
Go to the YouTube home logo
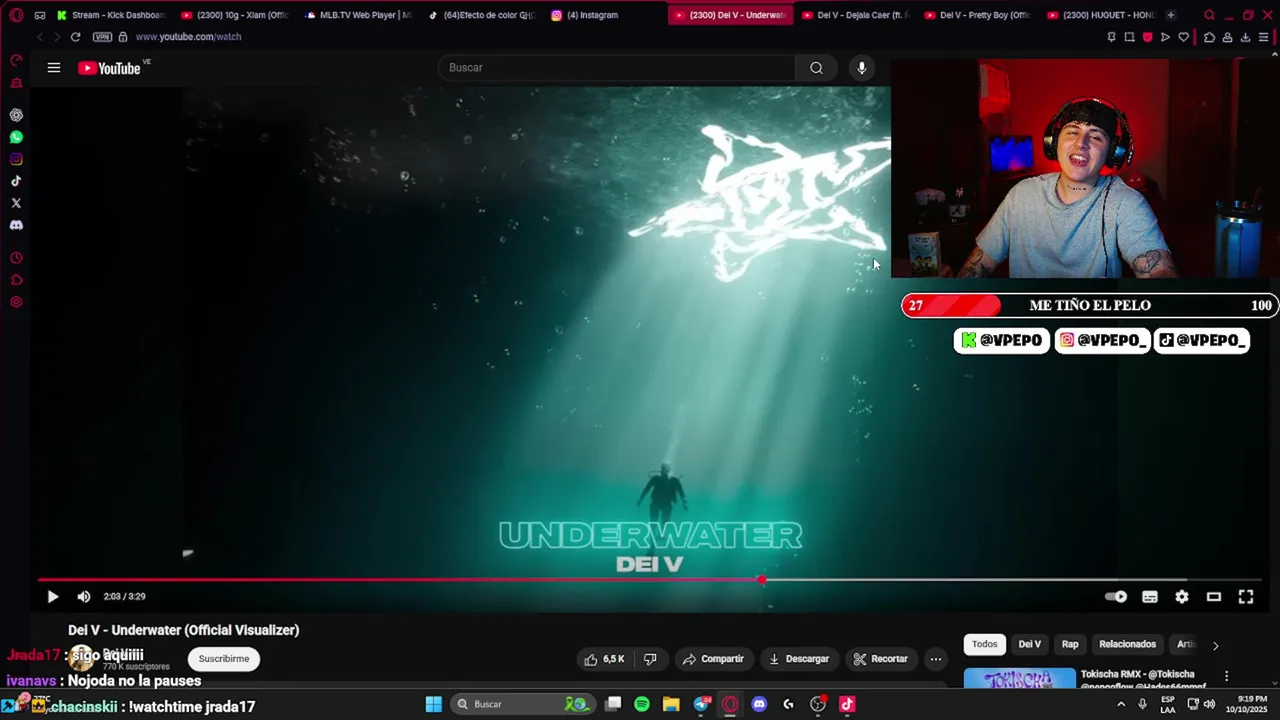click(109, 68)
